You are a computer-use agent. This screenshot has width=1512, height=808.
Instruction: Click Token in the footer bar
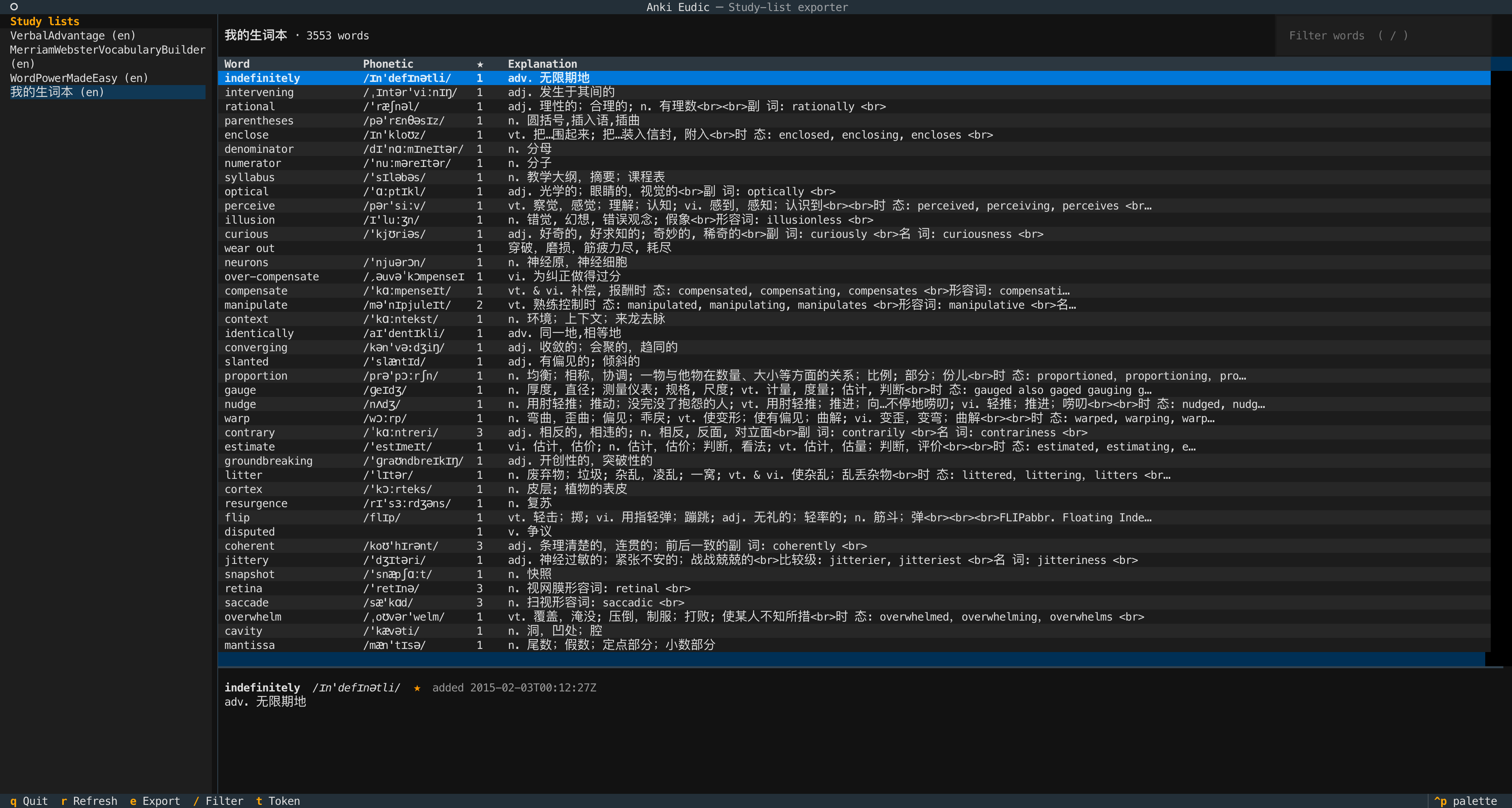click(x=278, y=801)
